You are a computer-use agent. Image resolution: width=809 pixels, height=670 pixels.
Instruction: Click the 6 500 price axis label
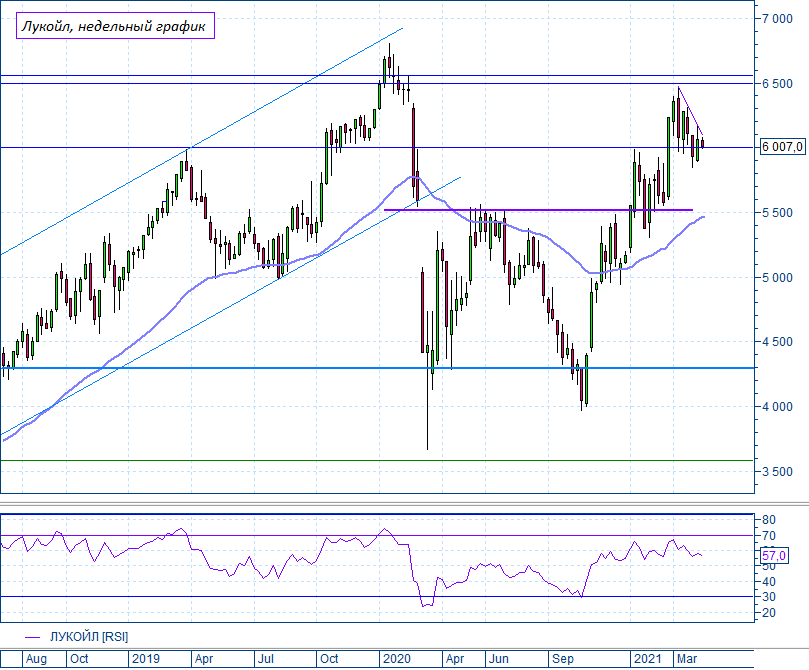777,84
